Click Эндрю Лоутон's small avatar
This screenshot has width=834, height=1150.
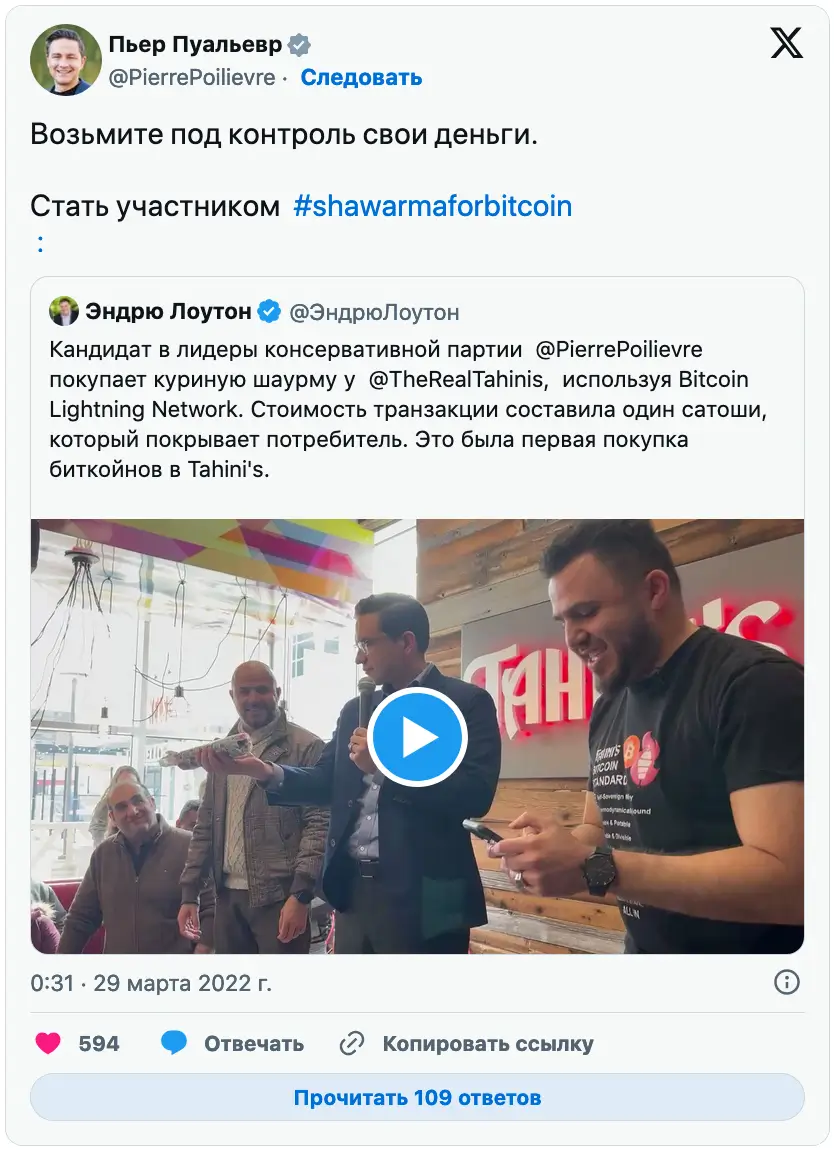coord(64,312)
